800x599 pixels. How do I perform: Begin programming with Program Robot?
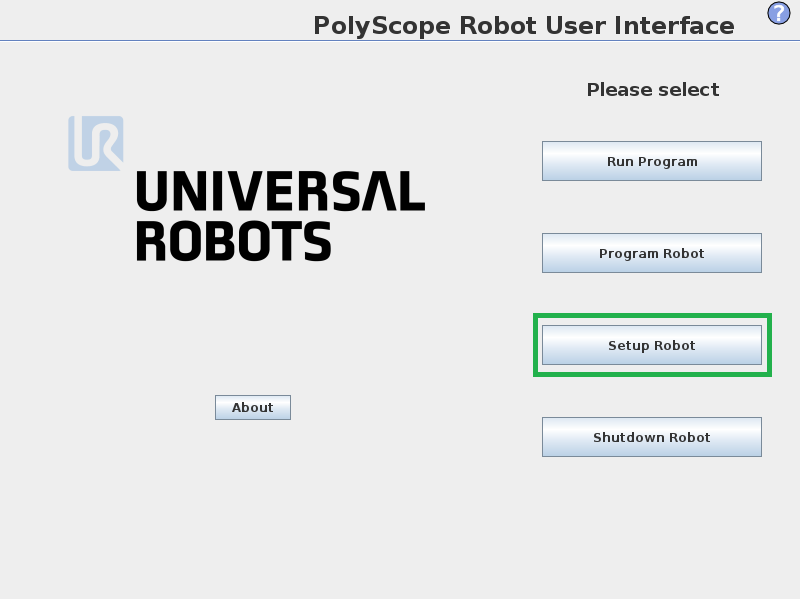[x=651, y=253]
